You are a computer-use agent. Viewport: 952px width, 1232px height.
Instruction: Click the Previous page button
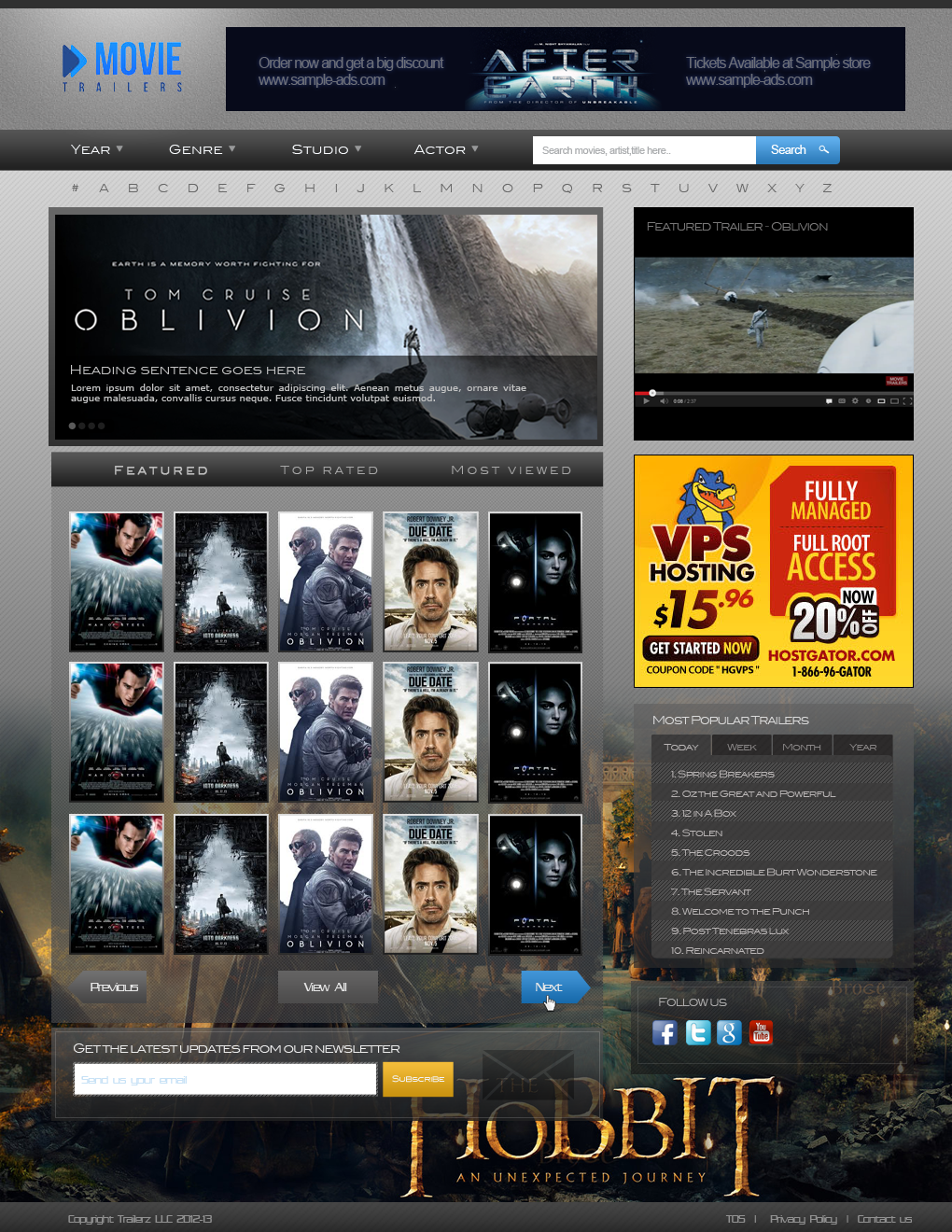tap(109, 987)
